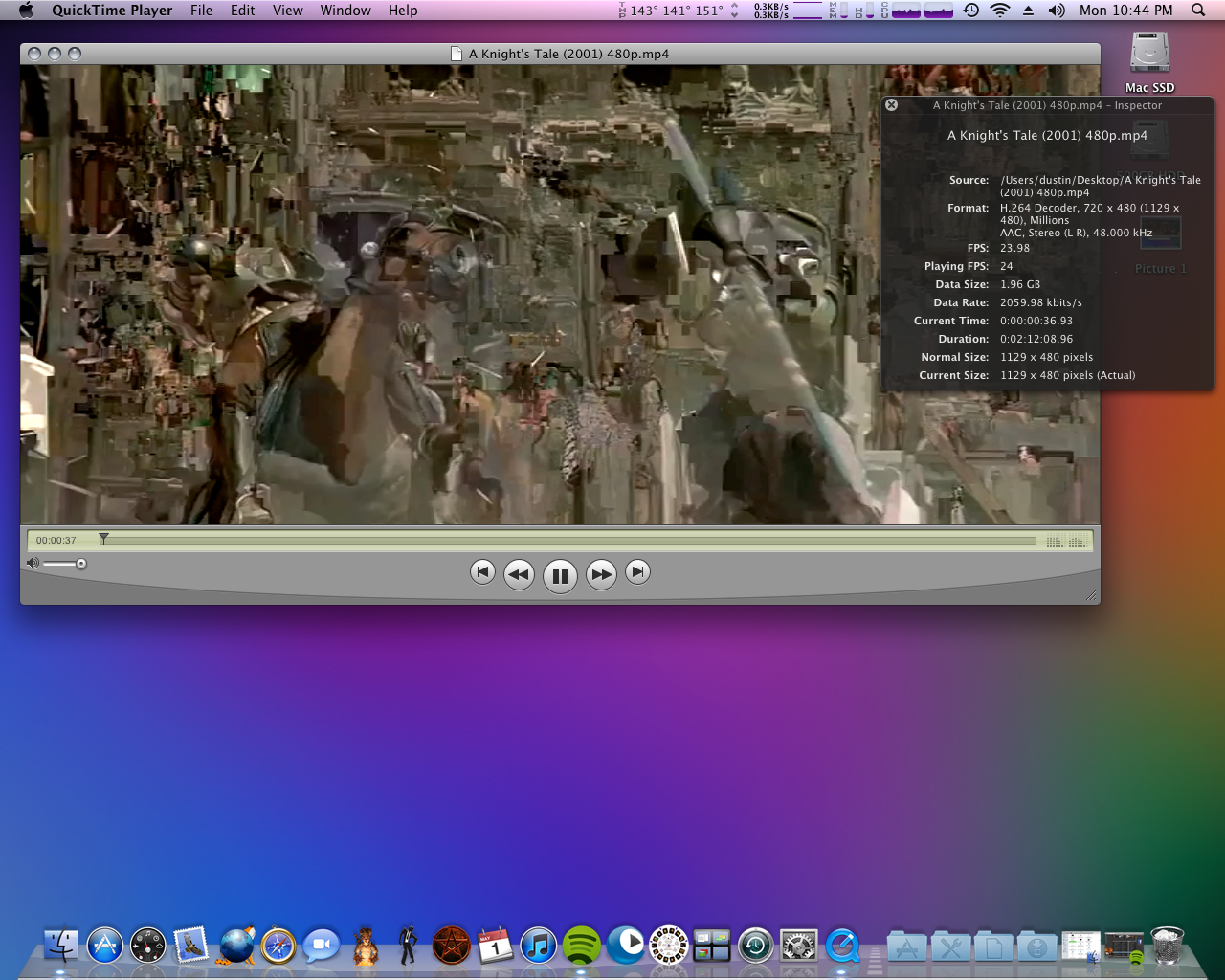Open Finder from the Dock
Screen dimensions: 1225x980
[62, 946]
